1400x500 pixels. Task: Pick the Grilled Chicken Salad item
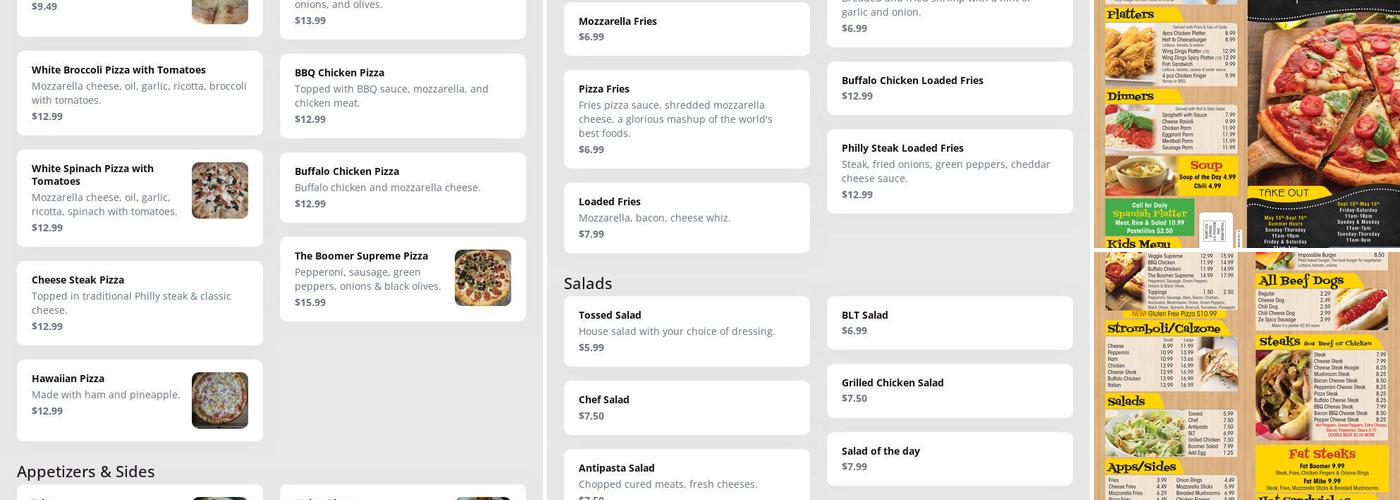point(949,390)
